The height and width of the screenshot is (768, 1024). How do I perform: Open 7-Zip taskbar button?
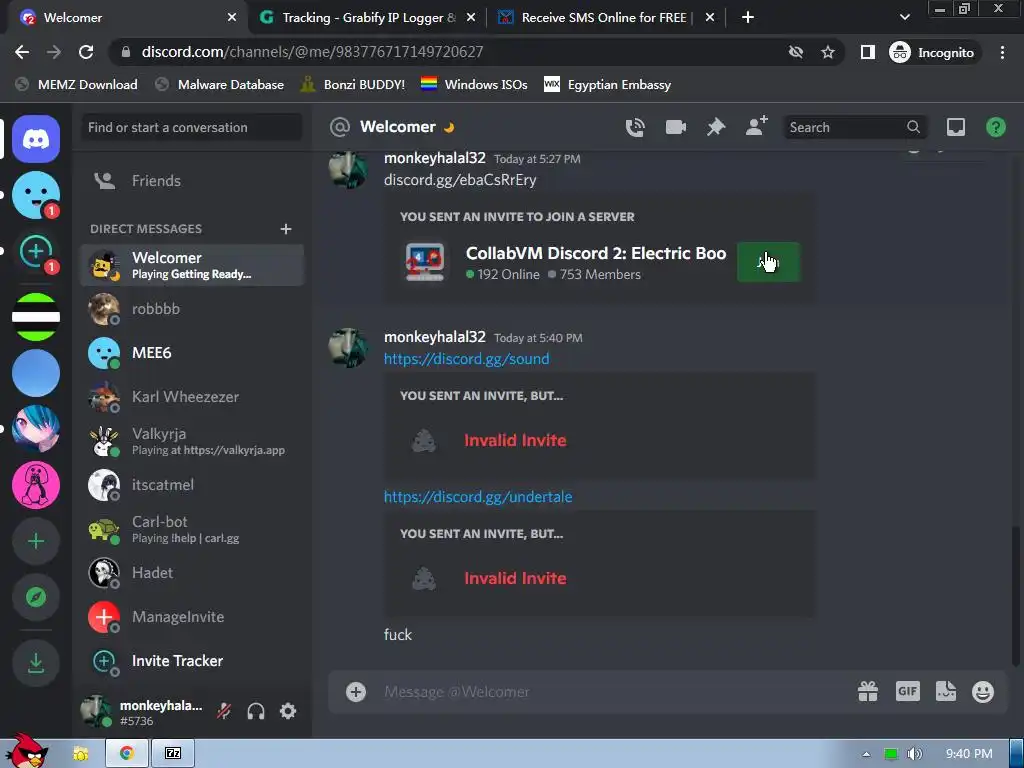coord(173,754)
